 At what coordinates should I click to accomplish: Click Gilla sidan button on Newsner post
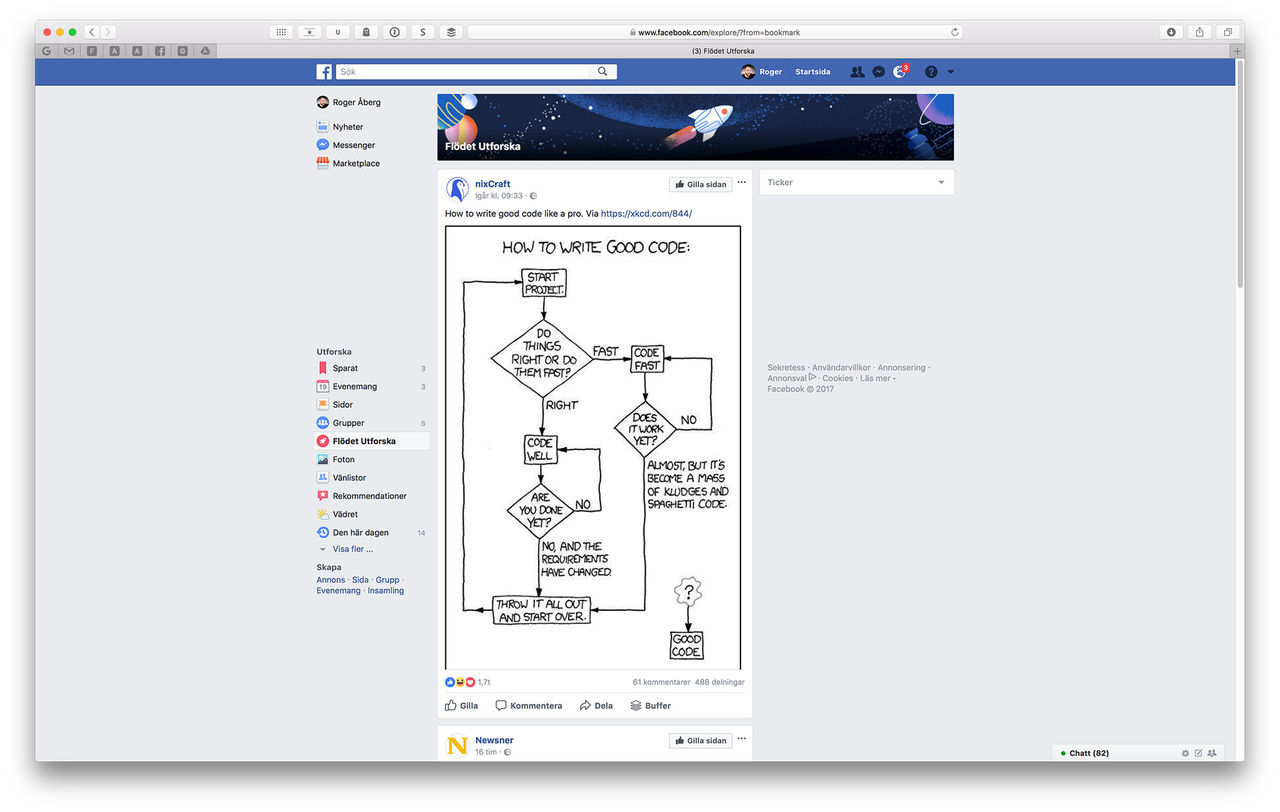[700, 741]
